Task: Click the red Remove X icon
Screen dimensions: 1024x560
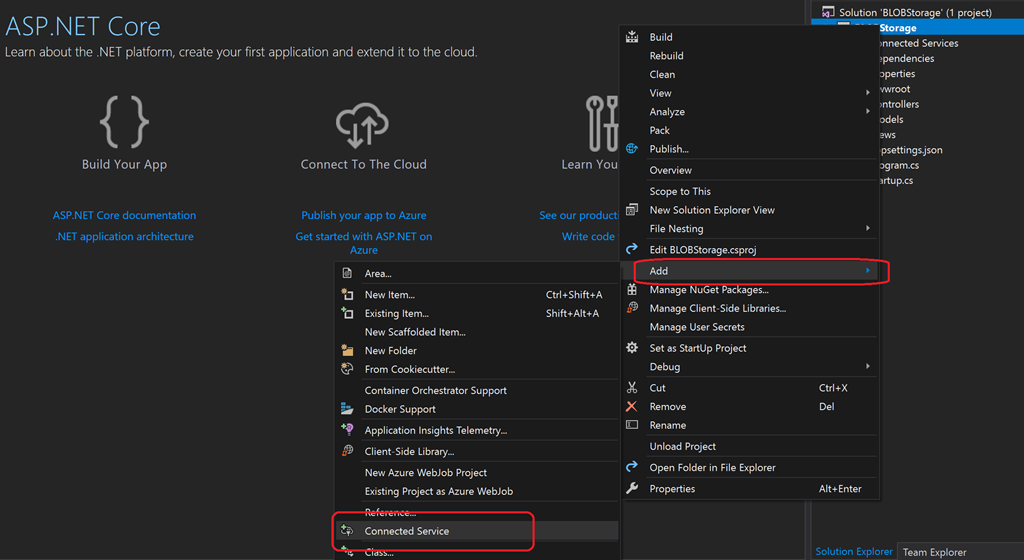Action: click(632, 406)
